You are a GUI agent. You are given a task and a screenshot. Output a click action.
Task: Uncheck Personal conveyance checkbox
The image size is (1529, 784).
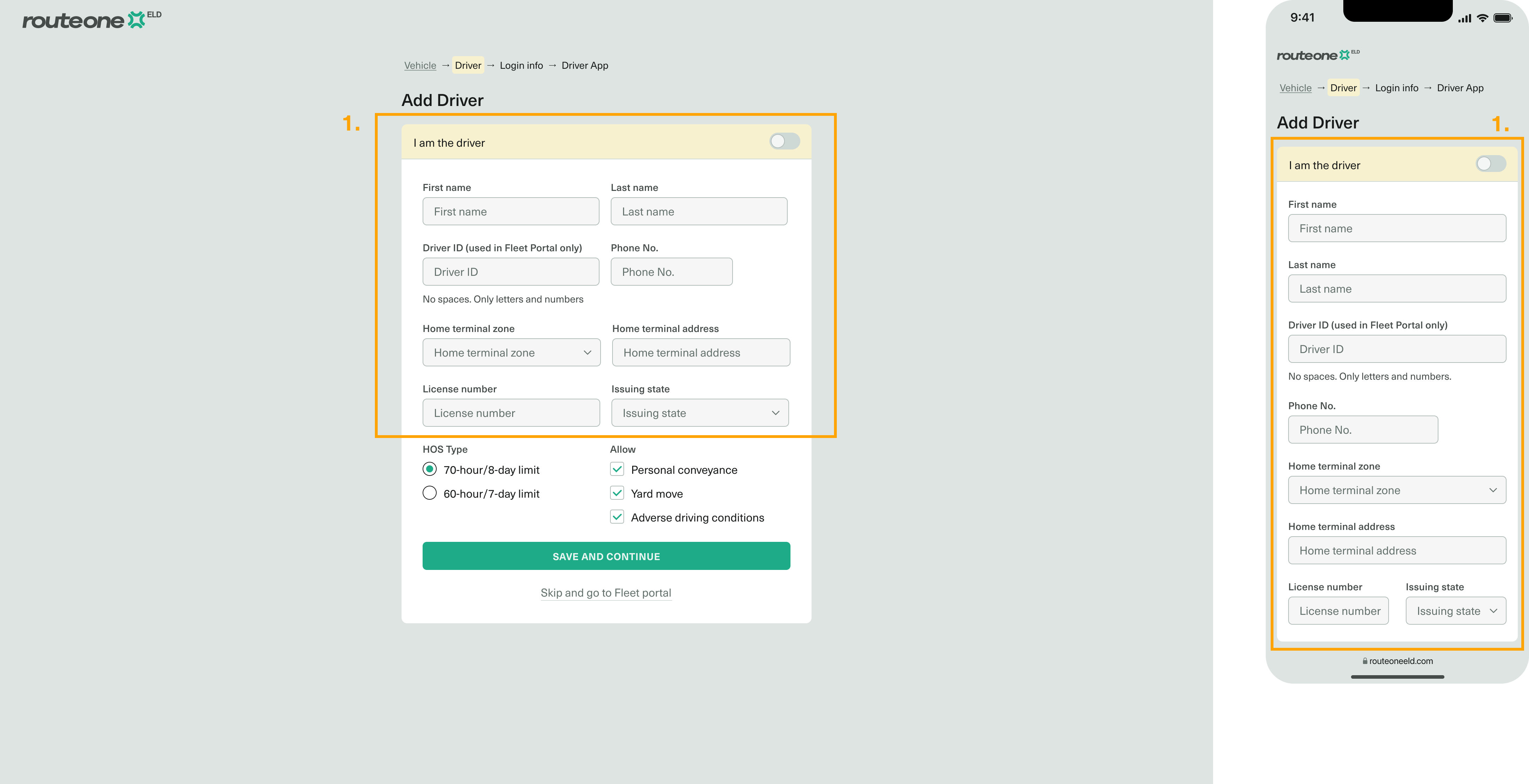click(617, 470)
